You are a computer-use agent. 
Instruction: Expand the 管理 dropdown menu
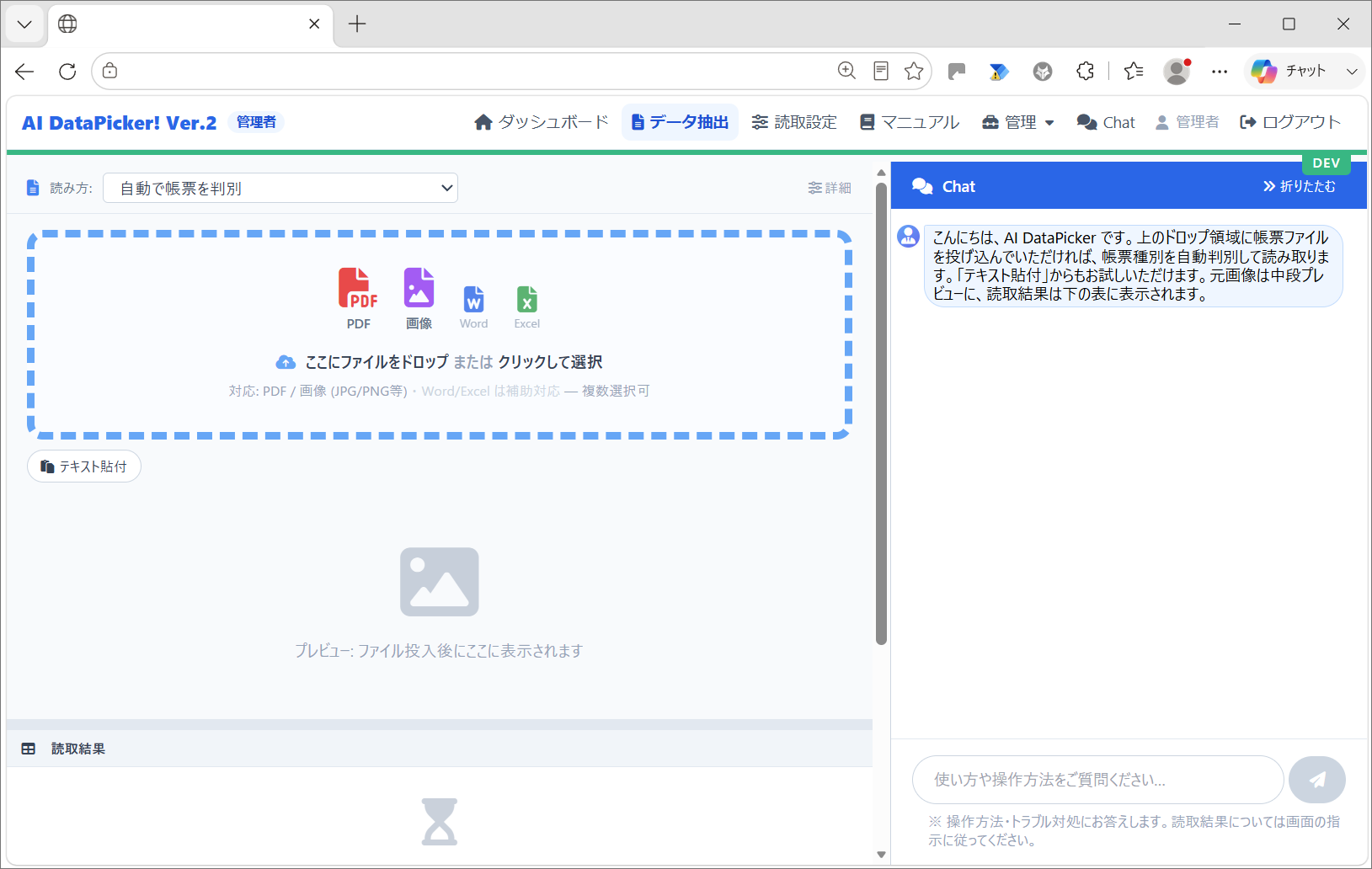pos(1018,122)
